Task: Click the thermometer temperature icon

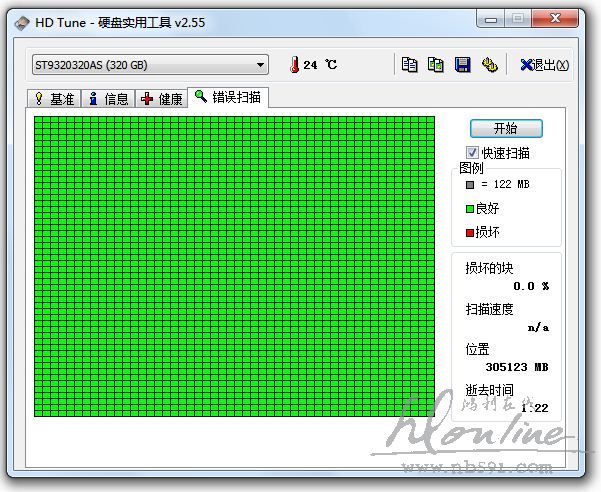Action: 294,64
